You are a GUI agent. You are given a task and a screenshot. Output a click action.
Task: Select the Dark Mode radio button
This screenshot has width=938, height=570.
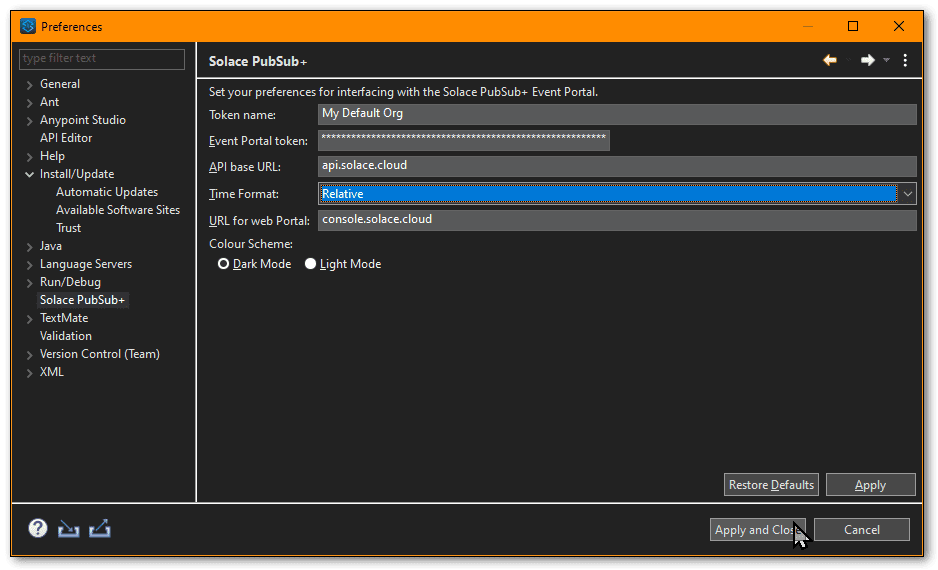coord(223,264)
